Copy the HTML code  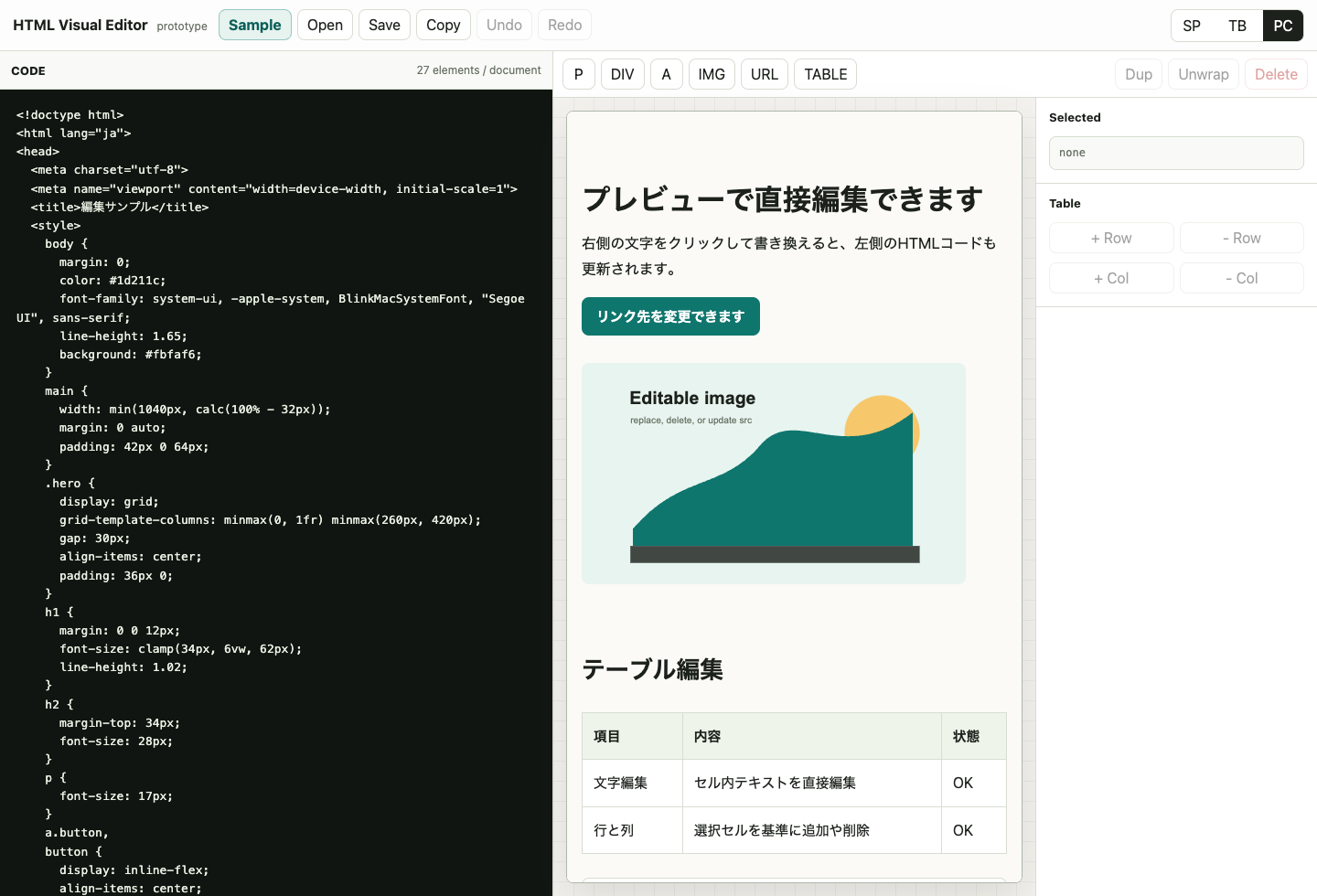point(444,25)
